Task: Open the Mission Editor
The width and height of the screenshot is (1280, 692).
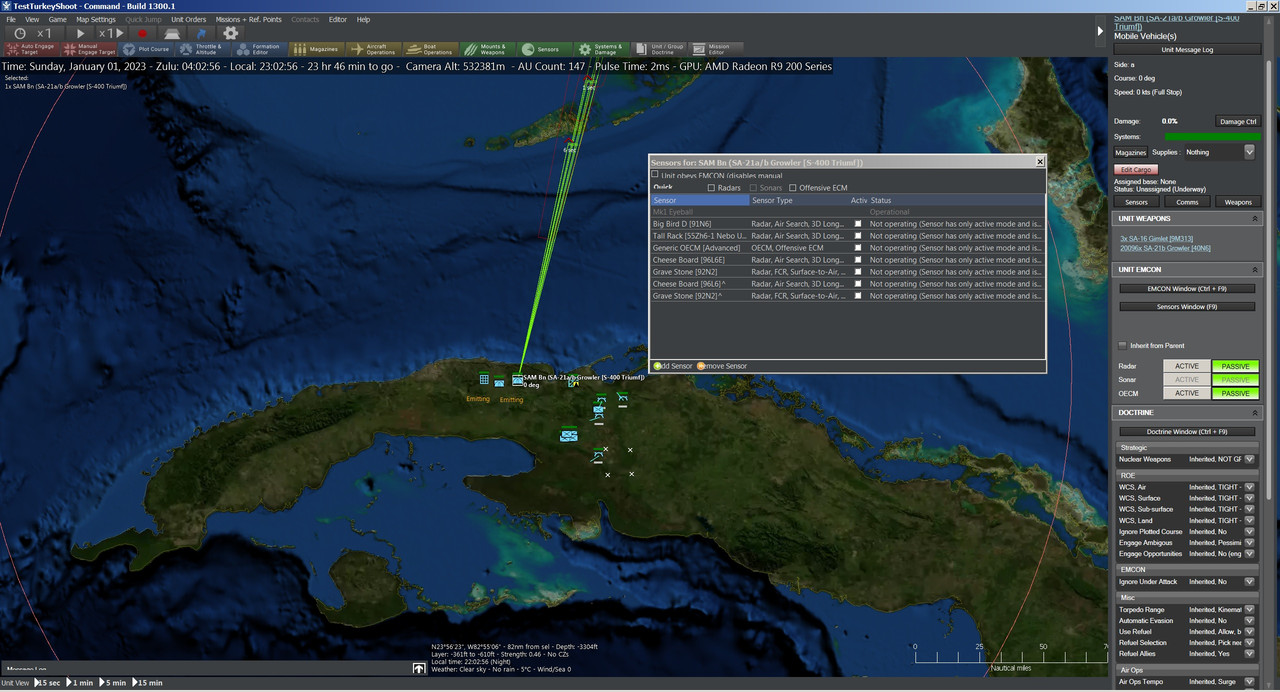Action: [x=716, y=48]
